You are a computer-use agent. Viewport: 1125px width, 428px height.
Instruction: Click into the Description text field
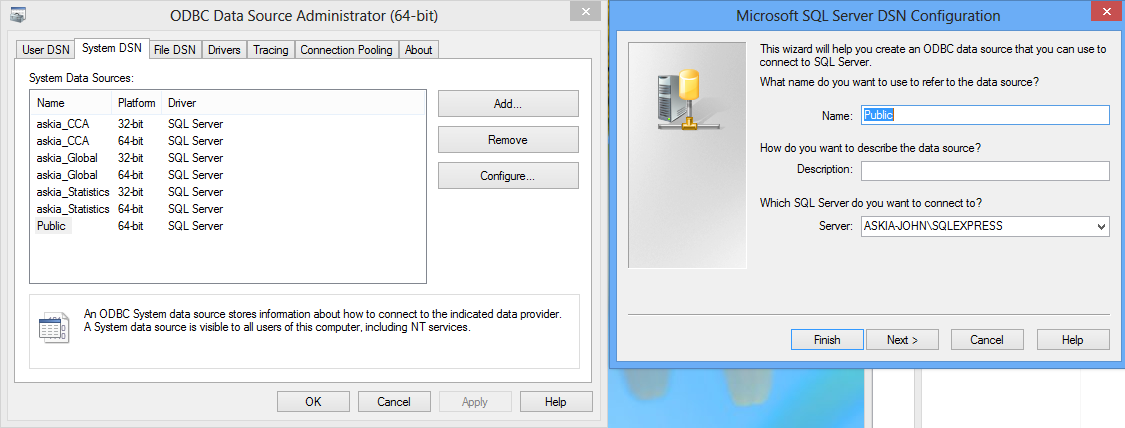tap(984, 171)
